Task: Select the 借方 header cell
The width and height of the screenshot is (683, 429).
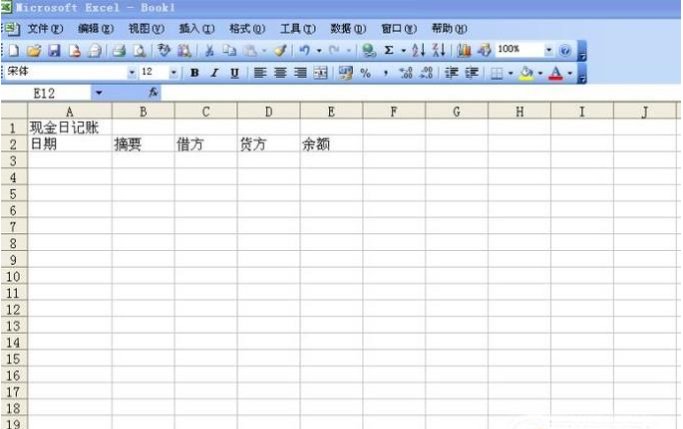Action: point(206,144)
